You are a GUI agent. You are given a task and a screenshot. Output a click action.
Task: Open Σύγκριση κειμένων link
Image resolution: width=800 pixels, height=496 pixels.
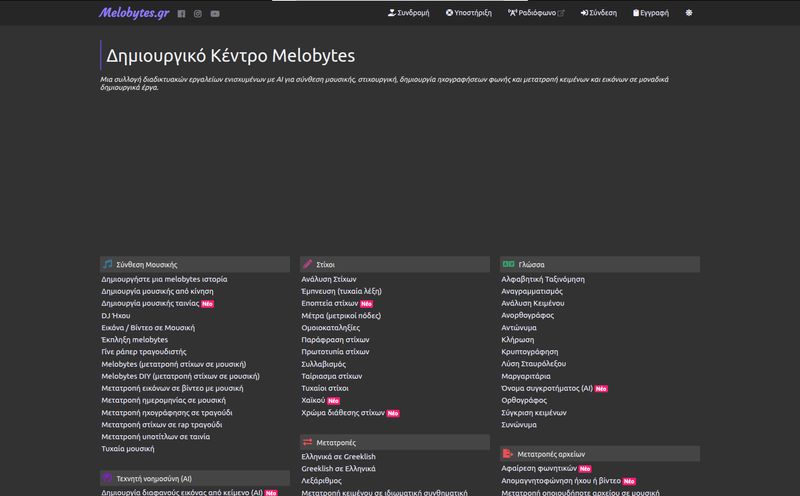click(x=534, y=412)
